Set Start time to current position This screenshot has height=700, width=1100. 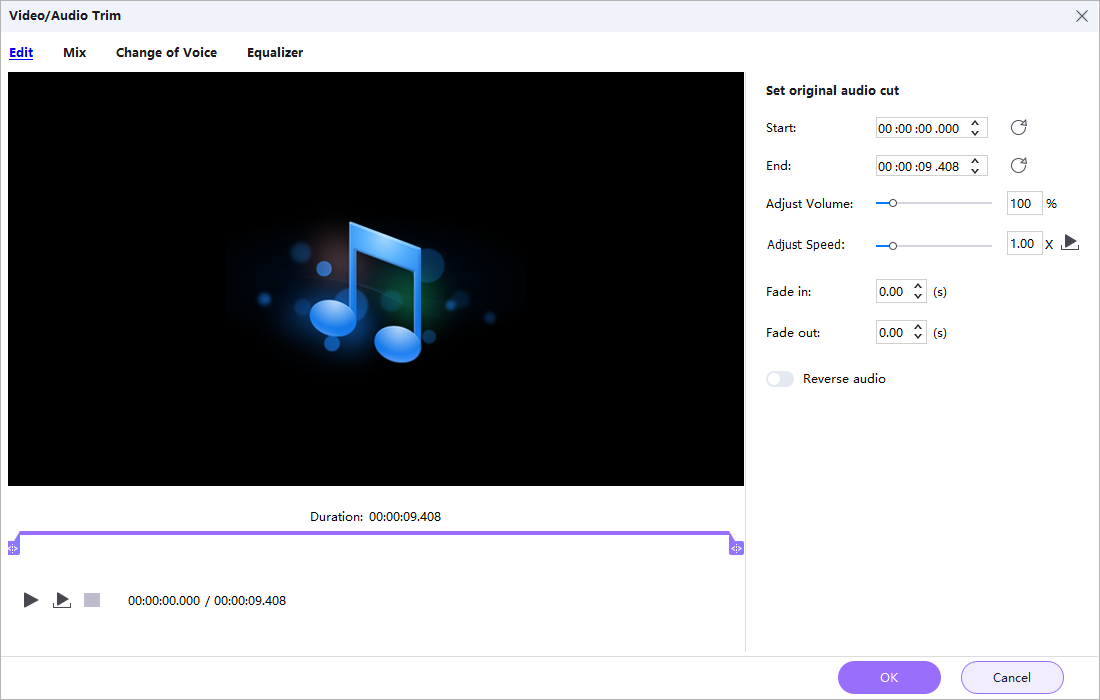coord(1019,128)
